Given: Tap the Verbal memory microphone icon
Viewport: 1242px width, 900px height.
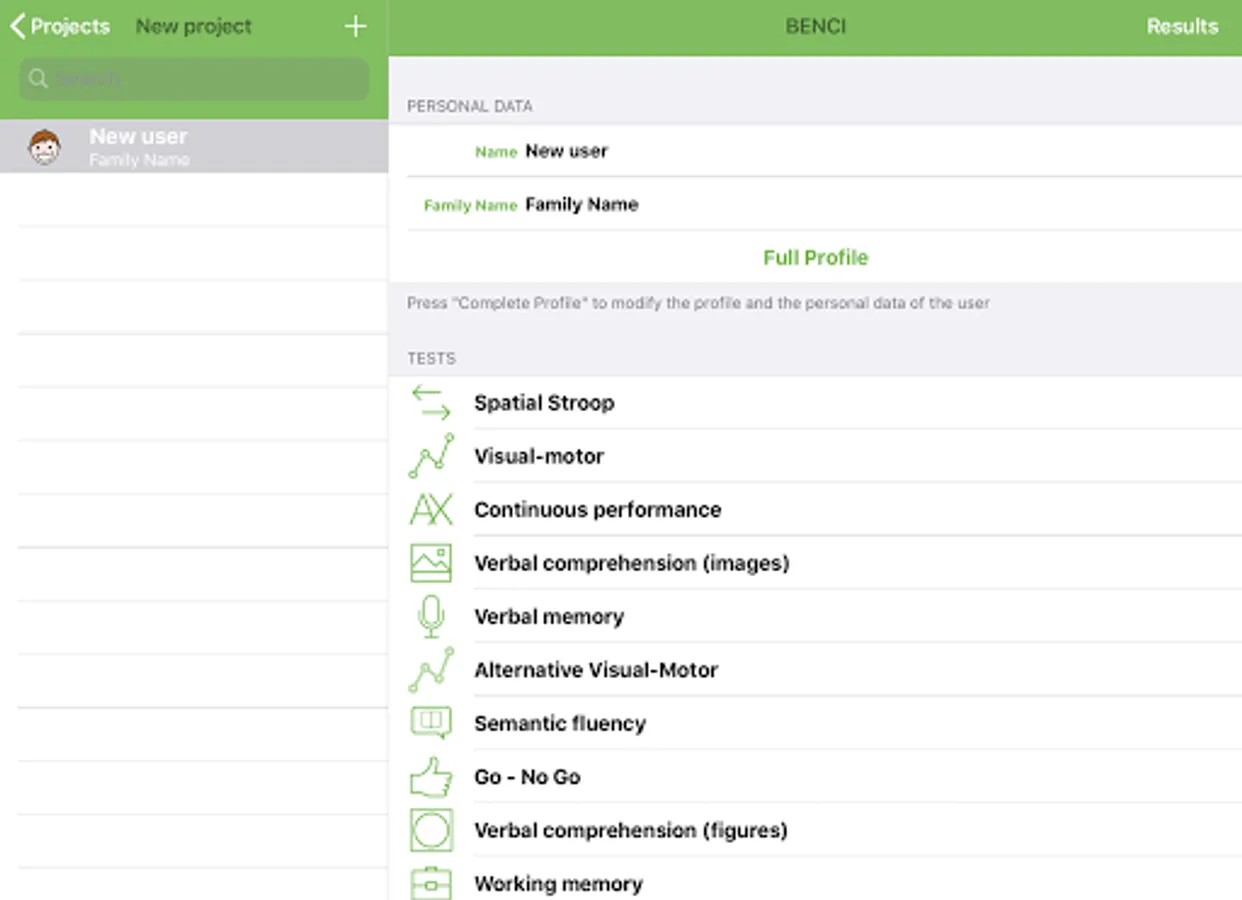Looking at the screenshot, I should pyautogui.click(x=431, y=616).
